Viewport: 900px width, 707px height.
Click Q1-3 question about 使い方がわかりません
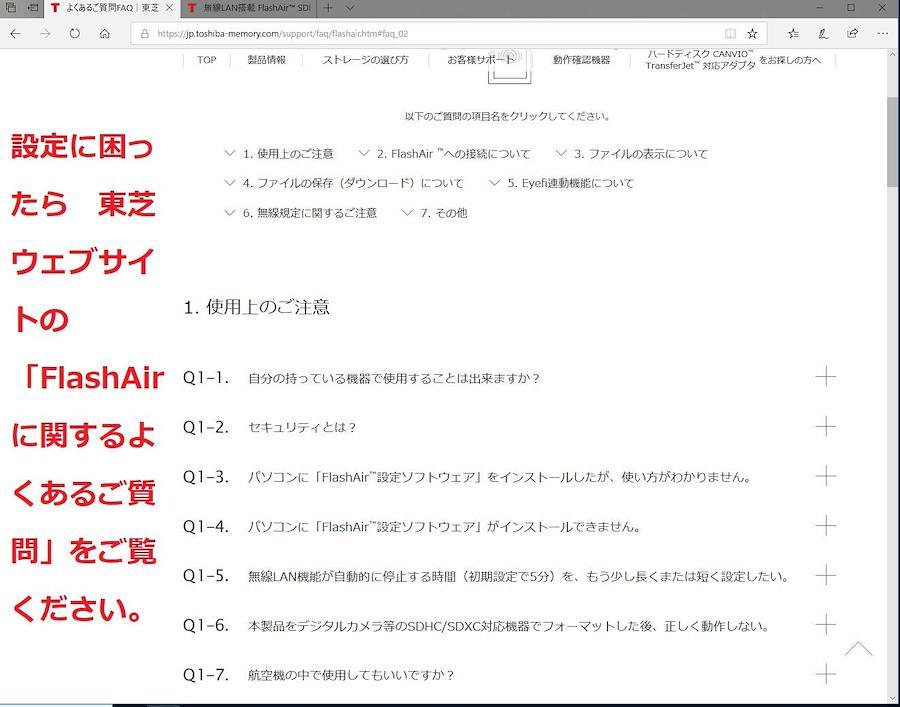coord(499,477)
